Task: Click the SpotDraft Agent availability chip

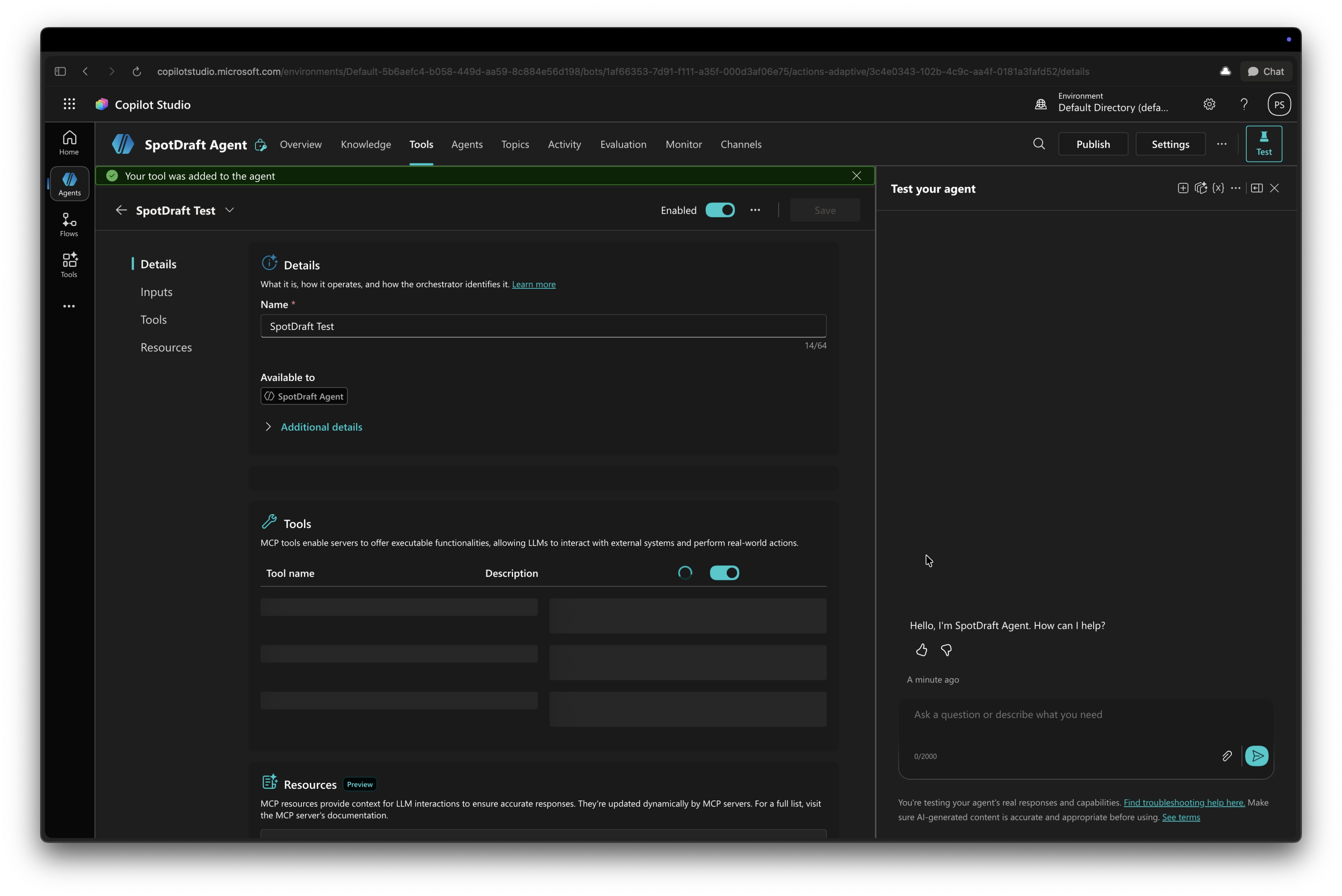Action: (304, 396)
